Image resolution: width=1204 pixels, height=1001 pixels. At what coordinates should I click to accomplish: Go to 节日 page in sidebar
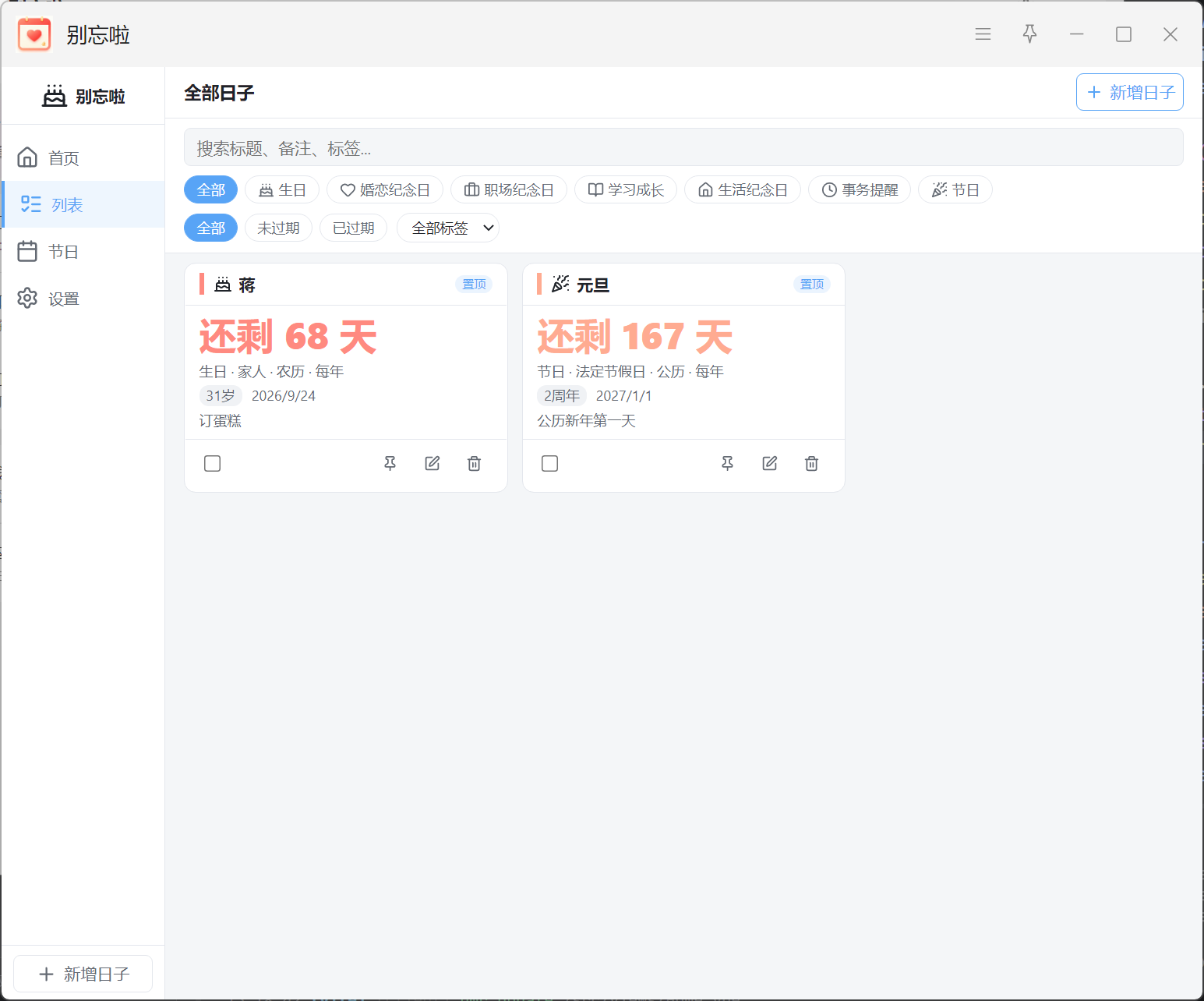(x=83, y=252)
